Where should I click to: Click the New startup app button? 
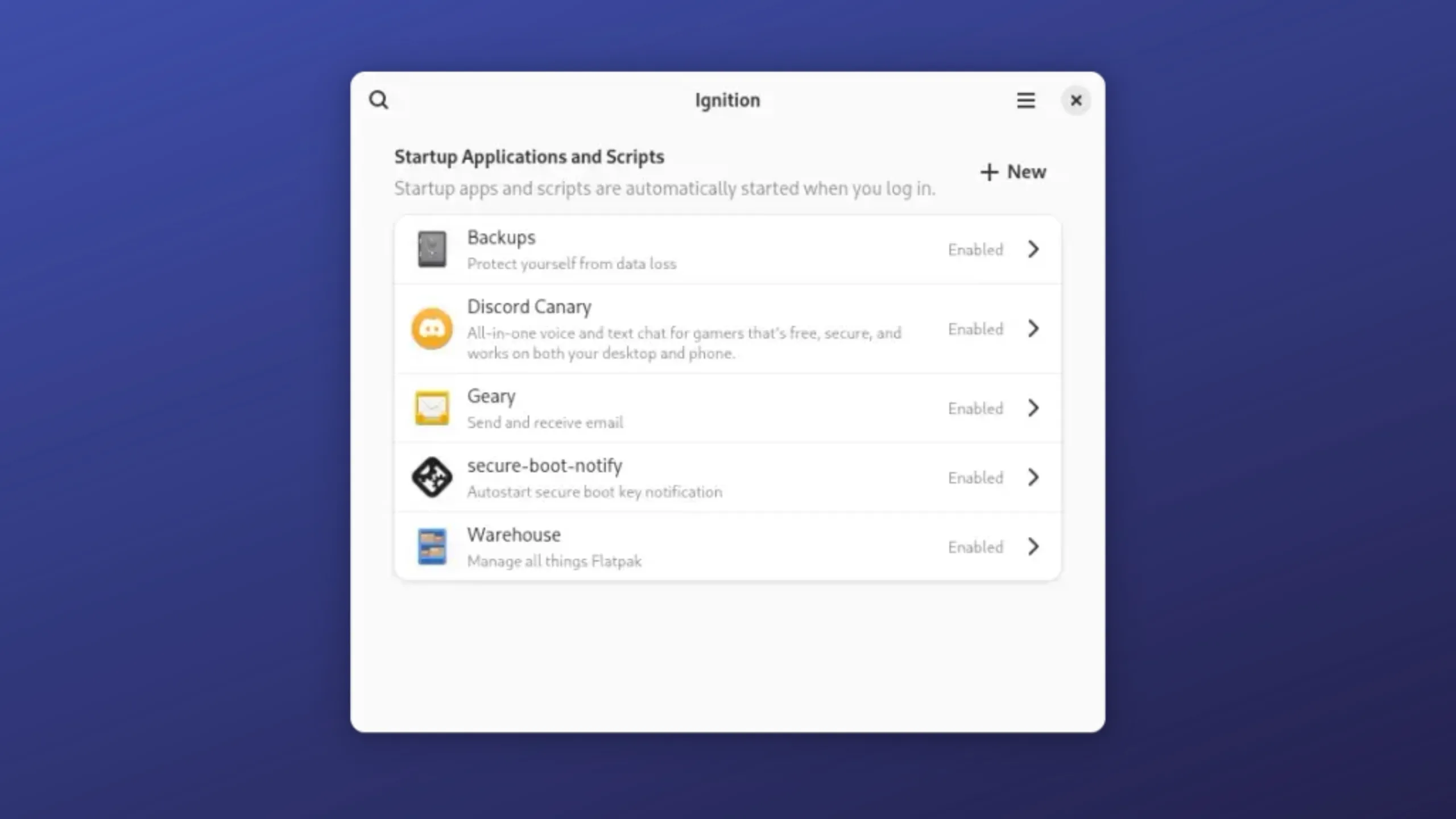point(1012,171)
